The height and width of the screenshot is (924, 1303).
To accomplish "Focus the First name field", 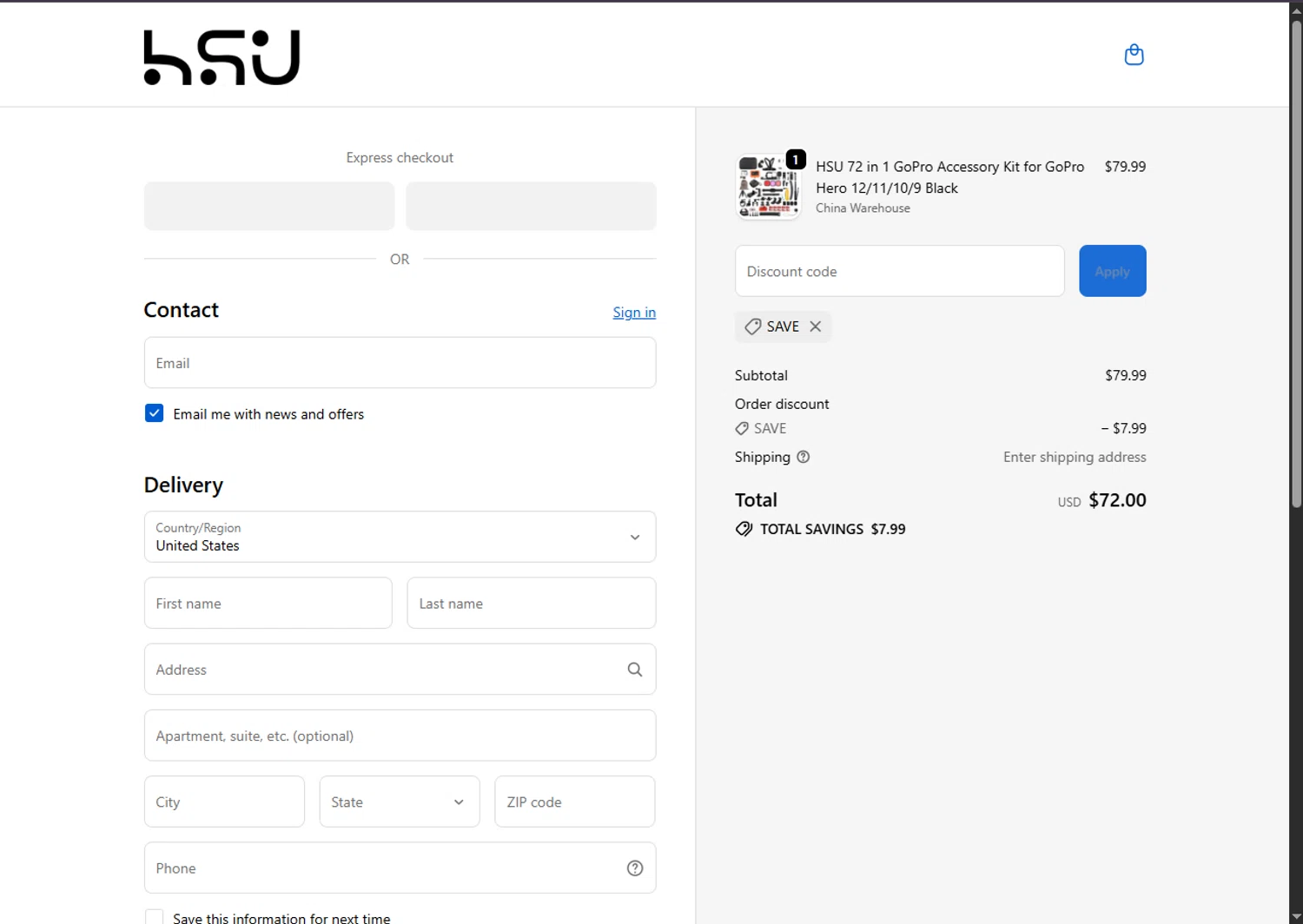I will click(268, 604).
